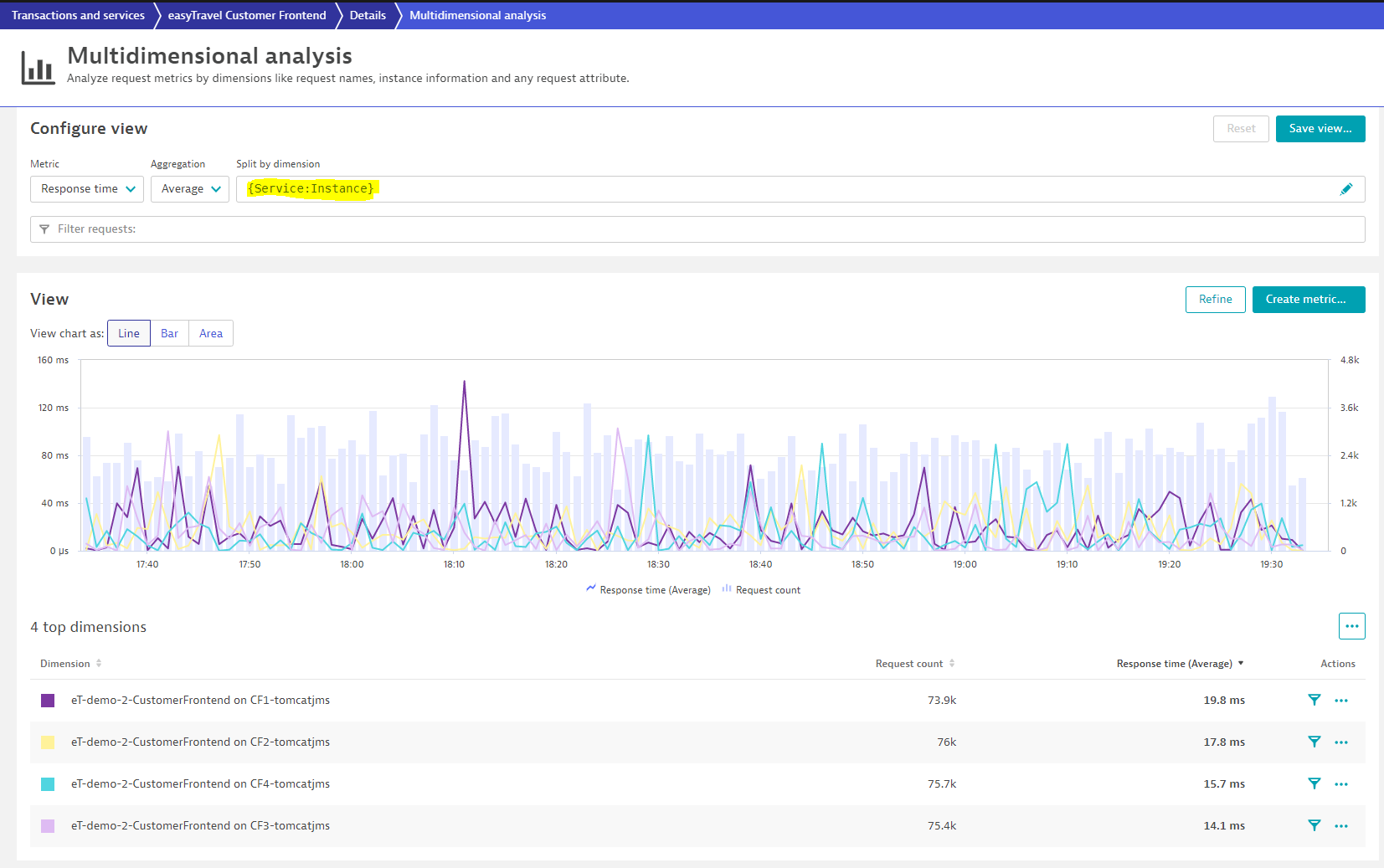Click purple color swatch for CF1-tomcatjms

pos(48,701)
